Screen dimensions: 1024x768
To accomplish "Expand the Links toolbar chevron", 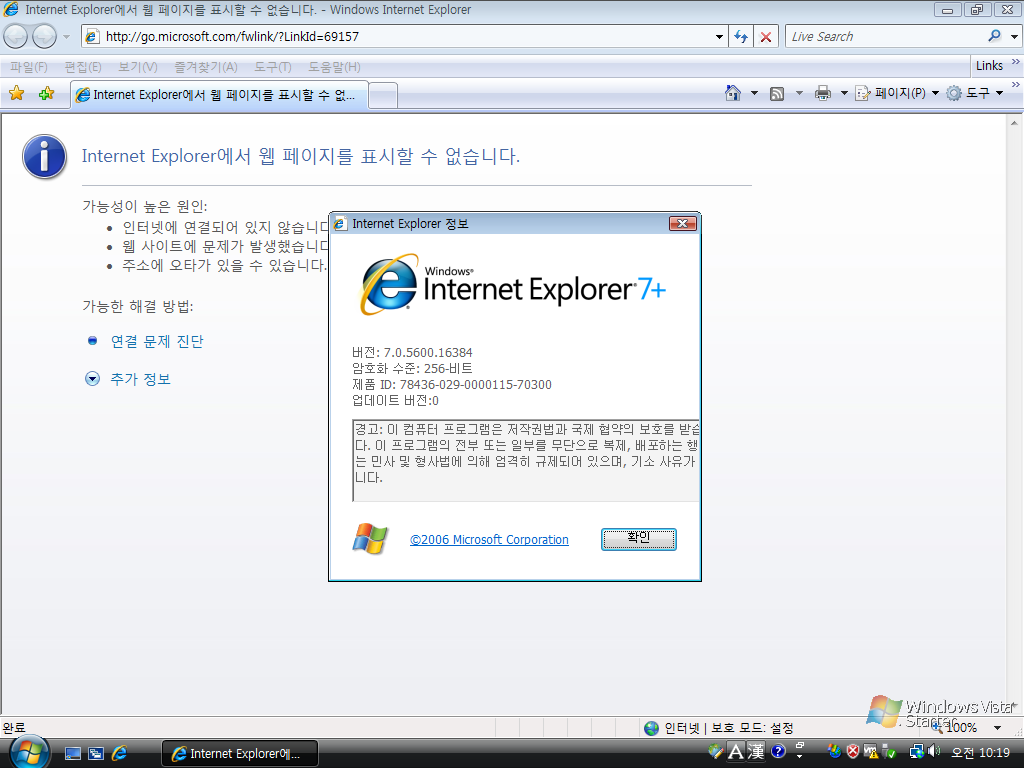I will 1016,62.
